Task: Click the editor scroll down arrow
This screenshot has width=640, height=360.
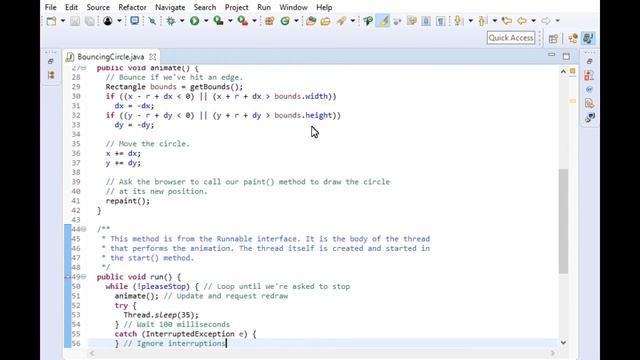Action: (x=563, y=342)
